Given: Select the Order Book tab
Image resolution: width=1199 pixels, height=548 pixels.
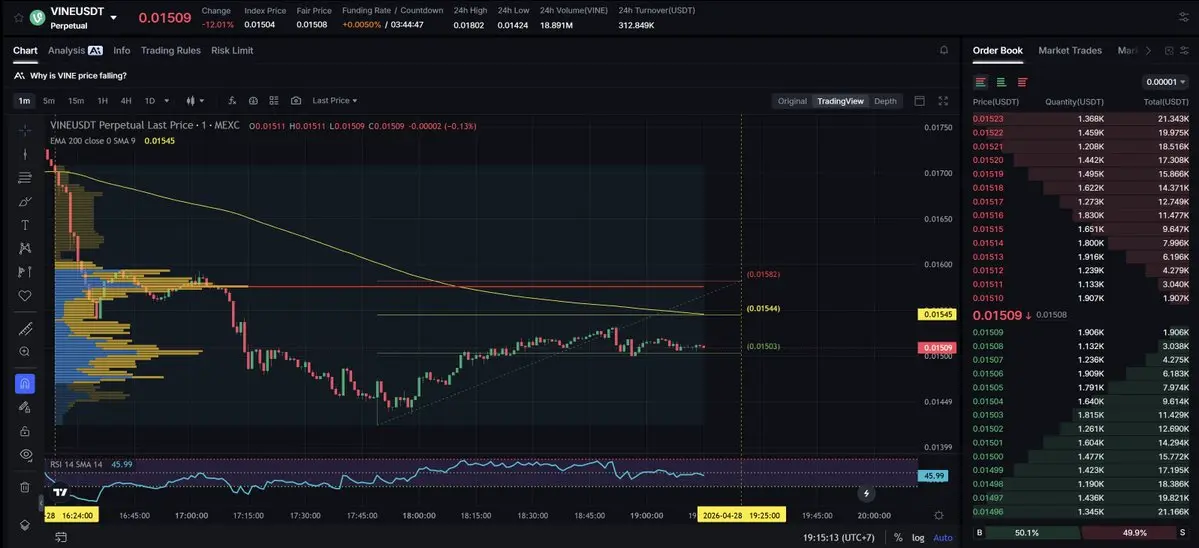Looking at the screenshot, I should point(997,50).
